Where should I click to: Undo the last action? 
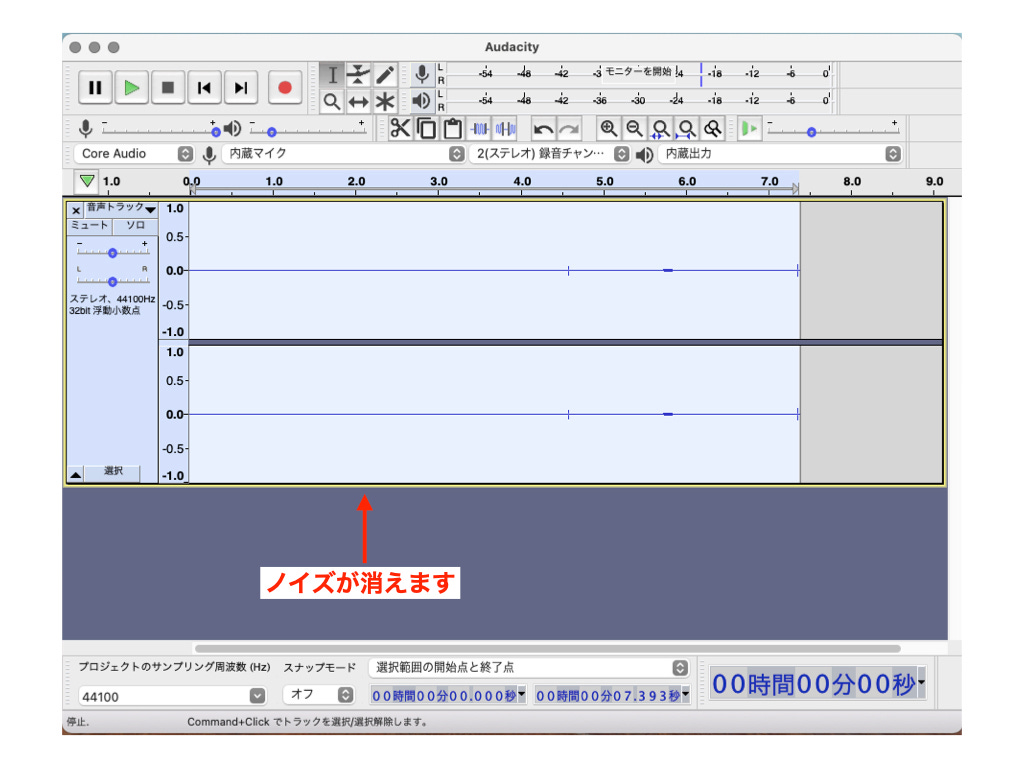pyautogui.click(x=543, y=129)
